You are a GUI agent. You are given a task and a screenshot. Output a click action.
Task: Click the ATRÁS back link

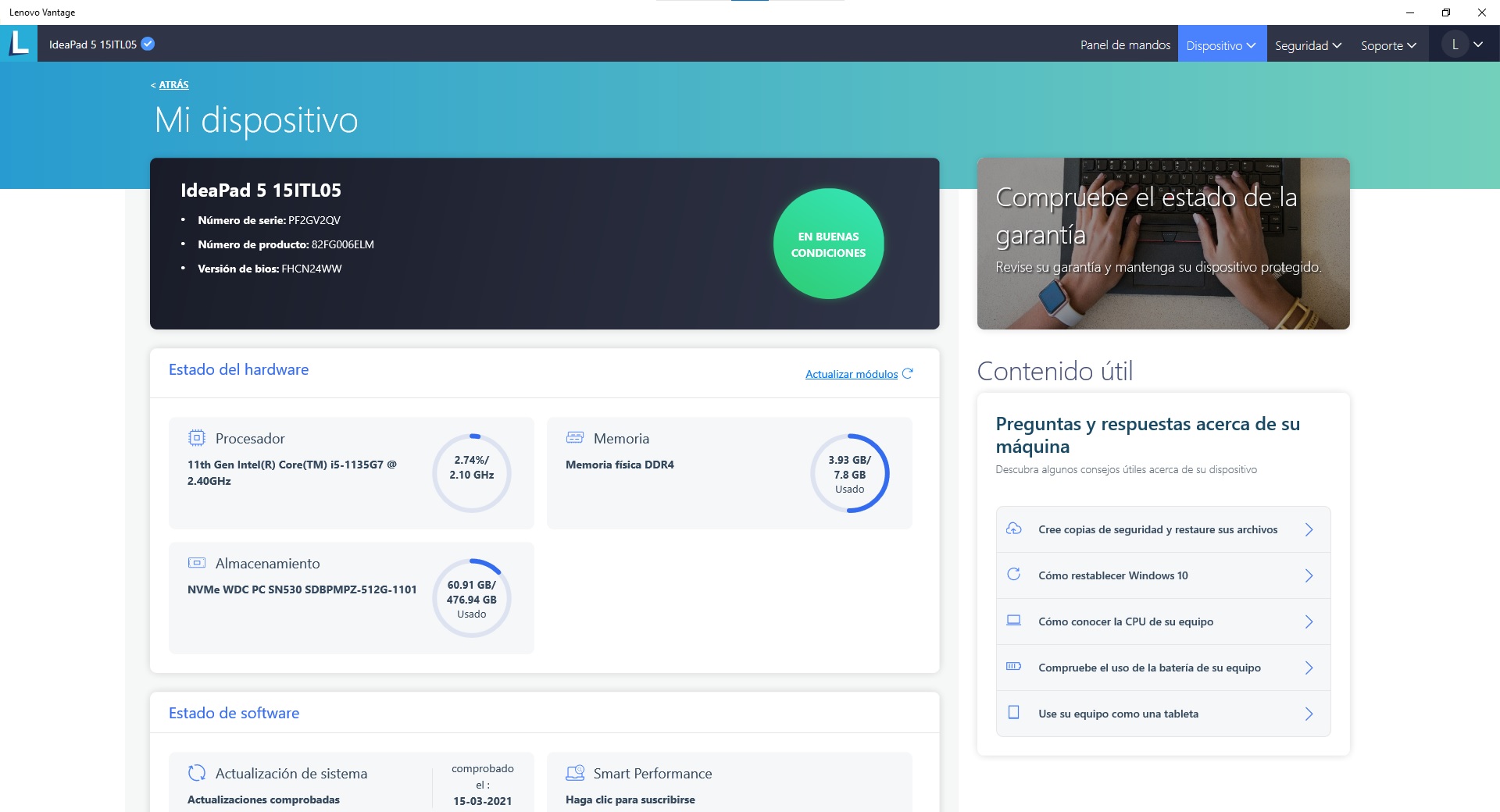point(173,84)
